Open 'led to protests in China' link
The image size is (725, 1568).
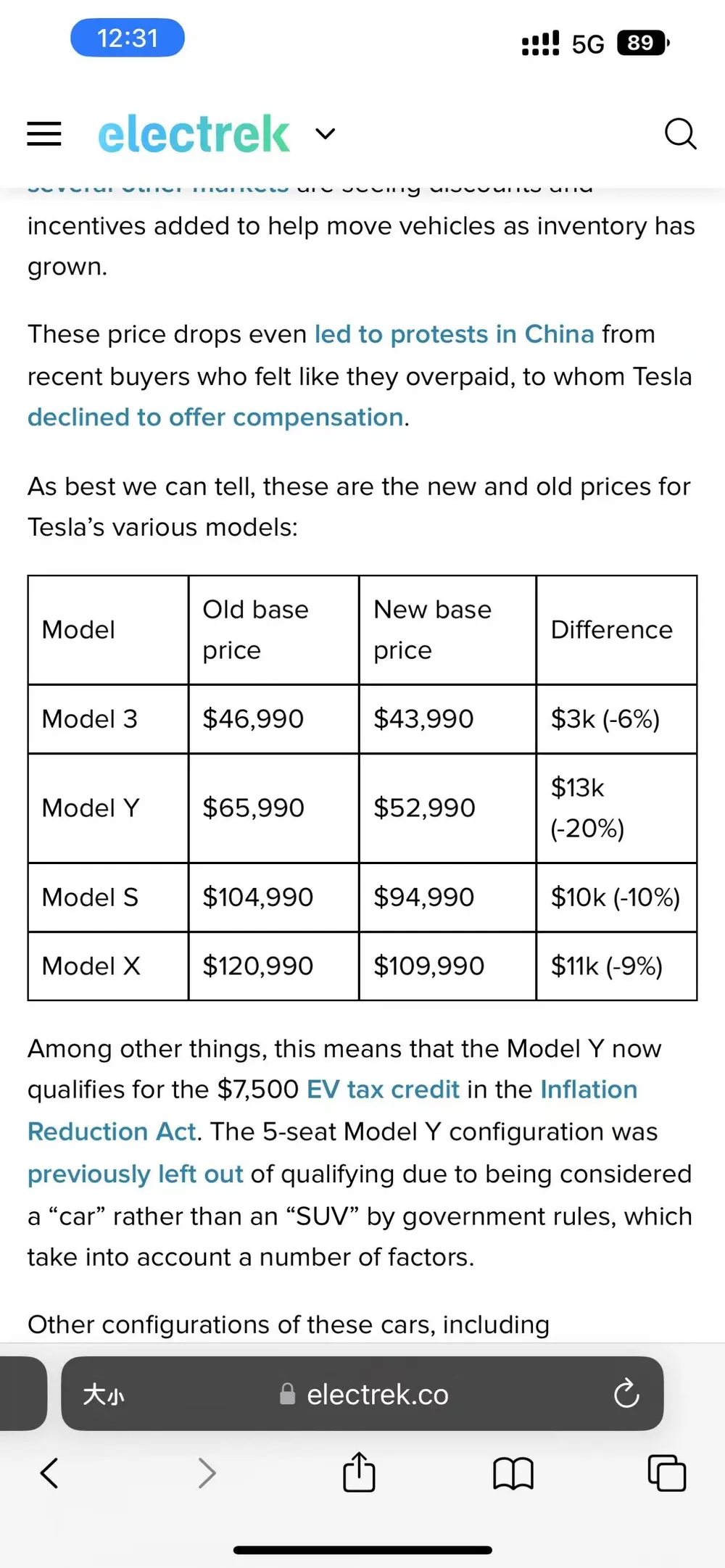[x=454, y=334]
